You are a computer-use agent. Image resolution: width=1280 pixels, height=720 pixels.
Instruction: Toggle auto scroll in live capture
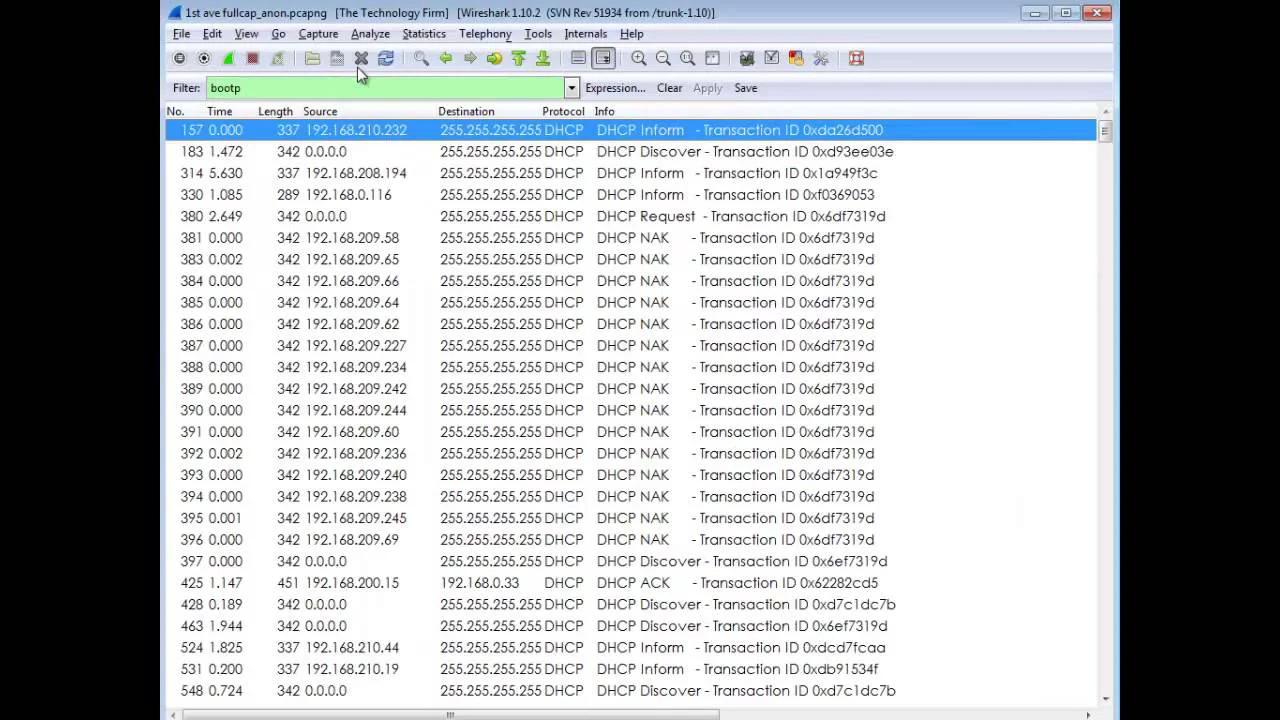coord(602,59)
